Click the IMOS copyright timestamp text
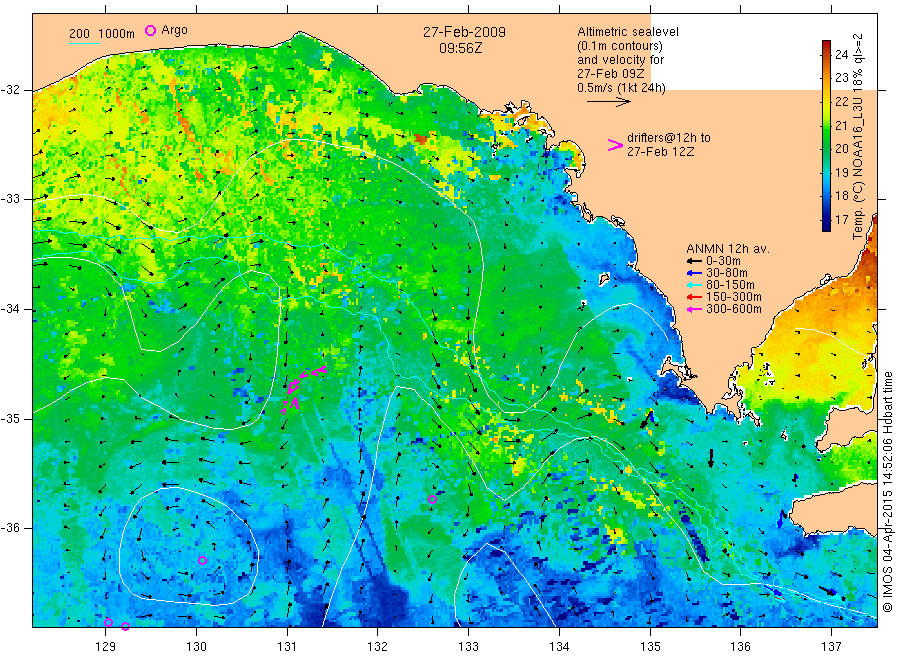This screenshot has width=900, height=660. tap(888, 491)
